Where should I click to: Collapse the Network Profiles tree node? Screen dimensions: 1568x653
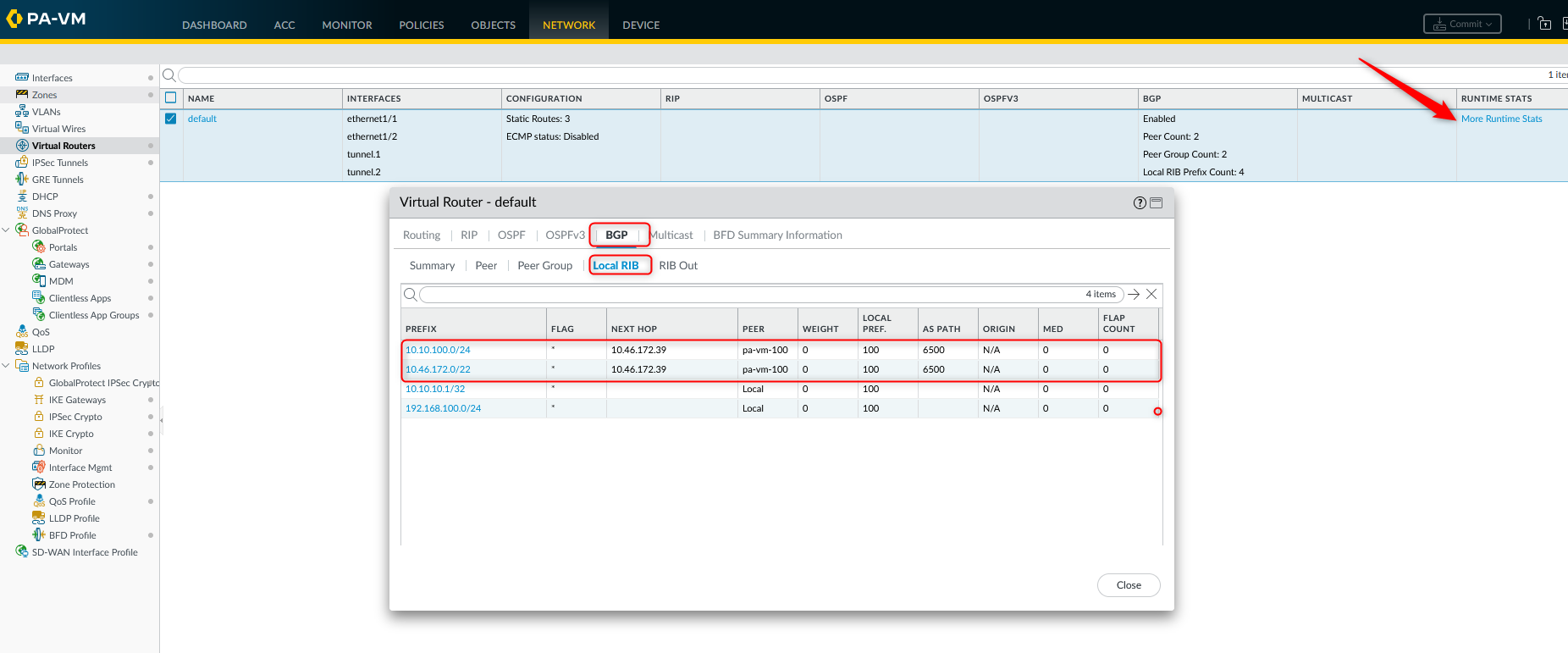(7, 366)
